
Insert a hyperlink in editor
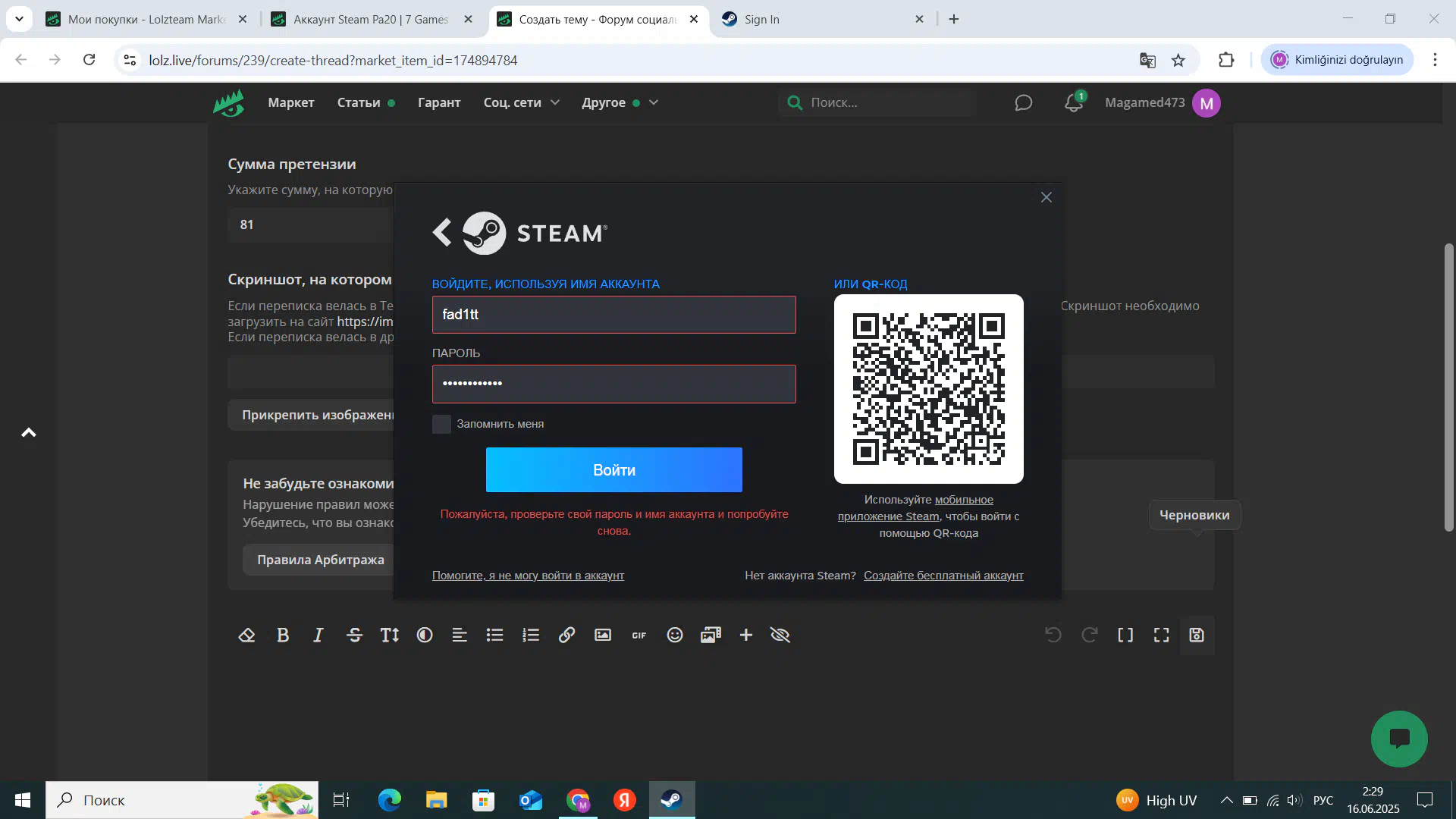(x=566, y=635)
